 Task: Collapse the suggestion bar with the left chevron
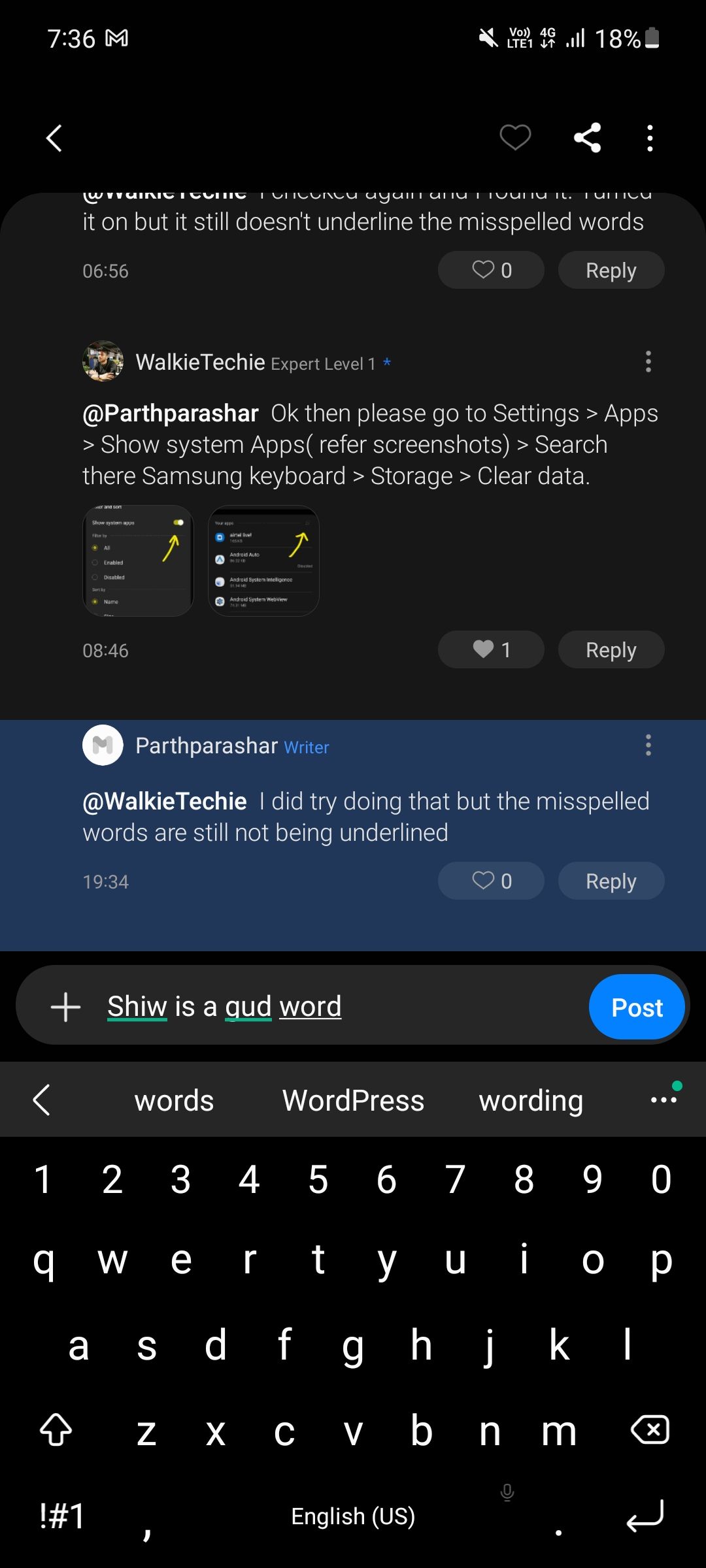(41, 1100)
